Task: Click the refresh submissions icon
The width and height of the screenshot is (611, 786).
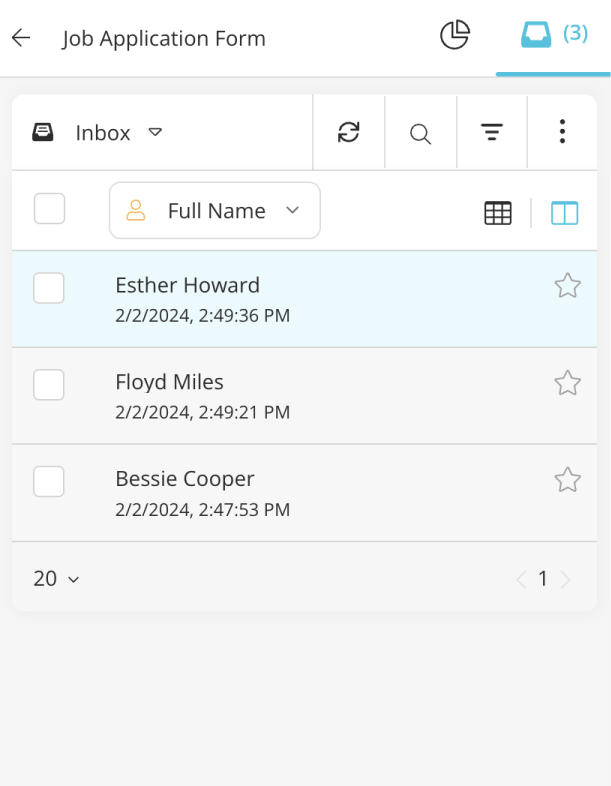Action: point(348,132)
